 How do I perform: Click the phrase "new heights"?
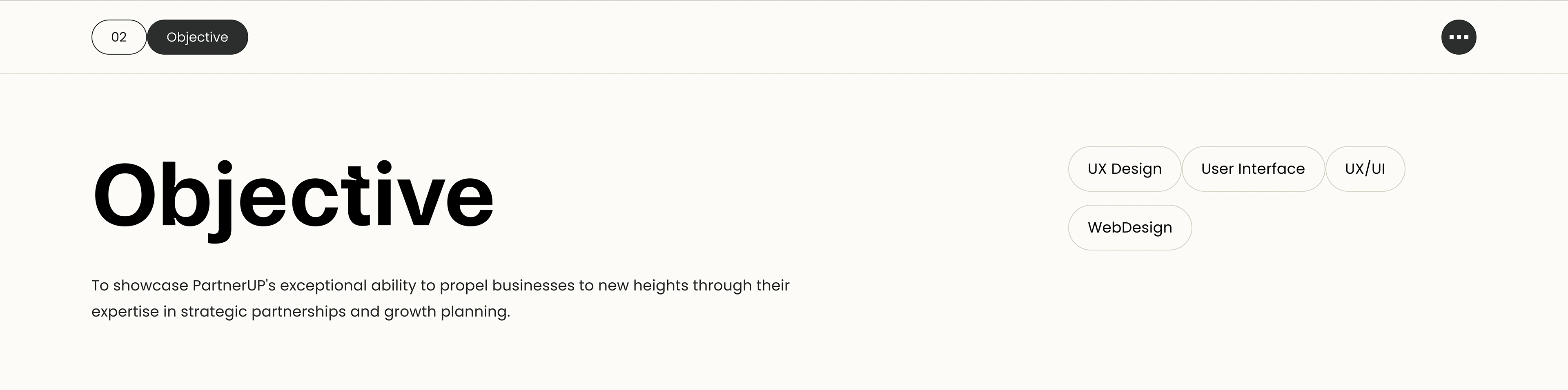pos(643,285)
